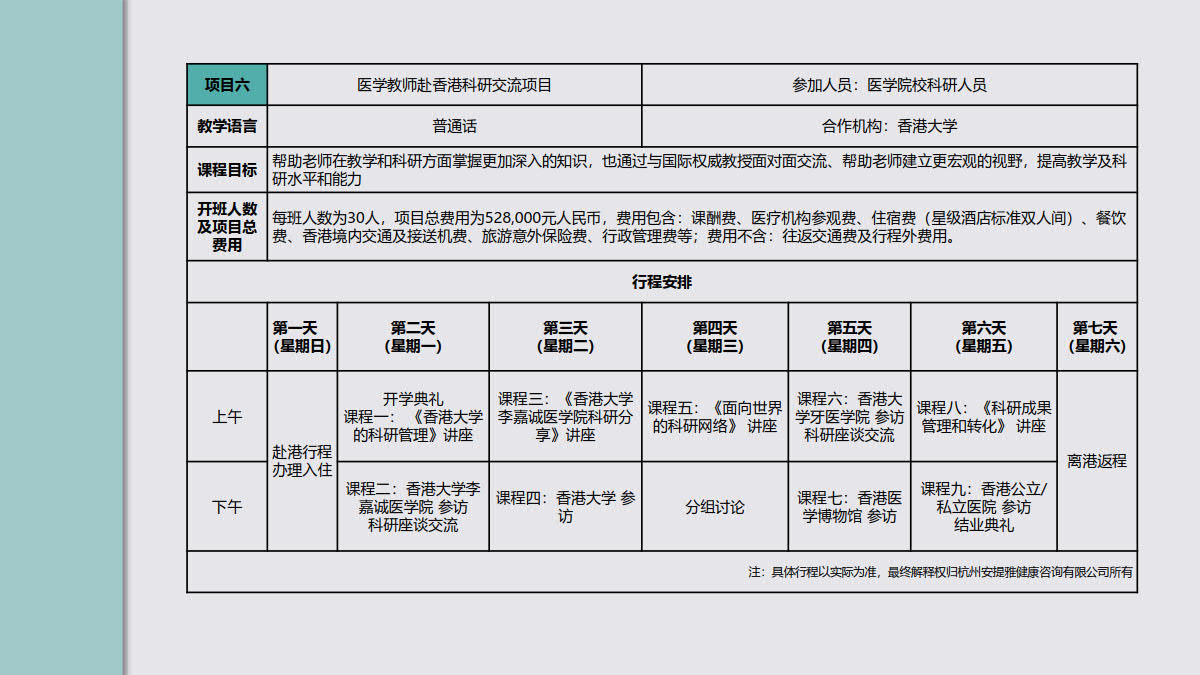Click the 课程九 公立/私立医院参访 cell
The image size is (1200, 675).
click(x=984, y=507)
